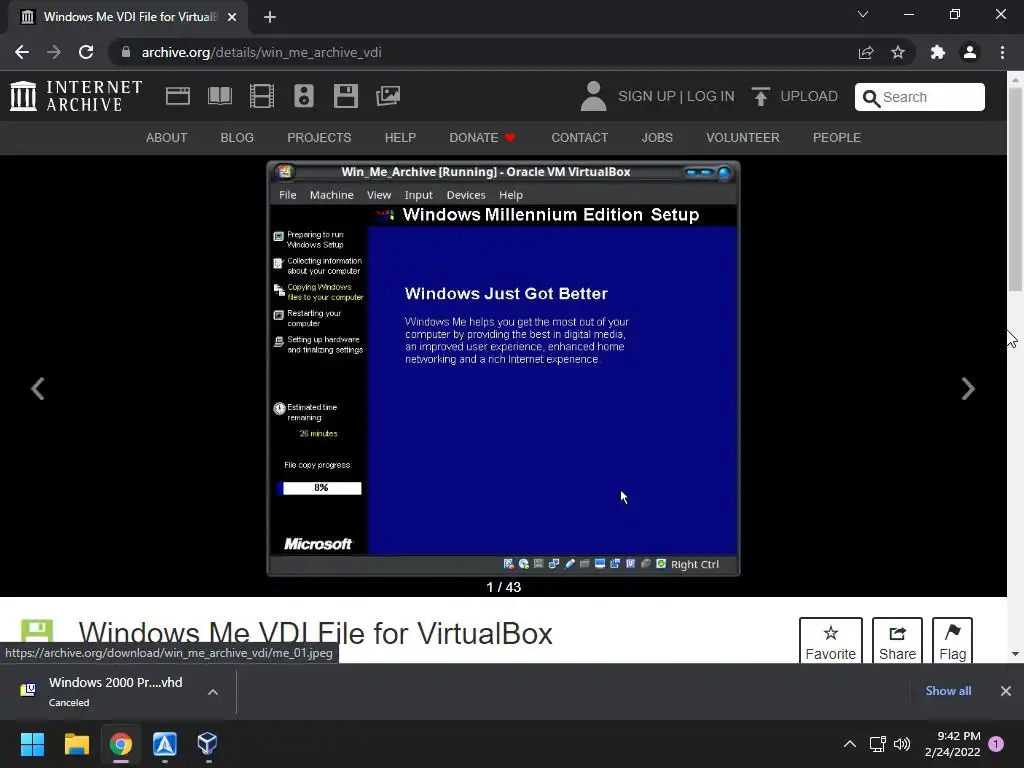Click the UPLOAD link
Screen dimensions: 1024x768
(808, 97)
